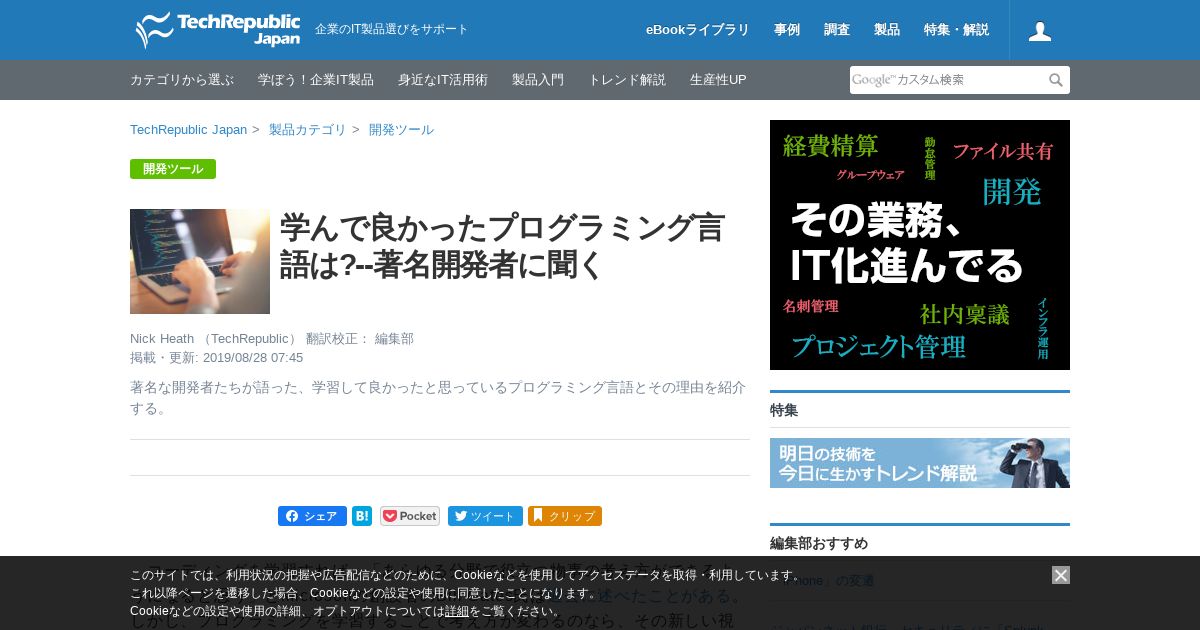Click the date 2019/08/28 07:45
This screenshot has width=1200, height=630.
coord(253,358)
